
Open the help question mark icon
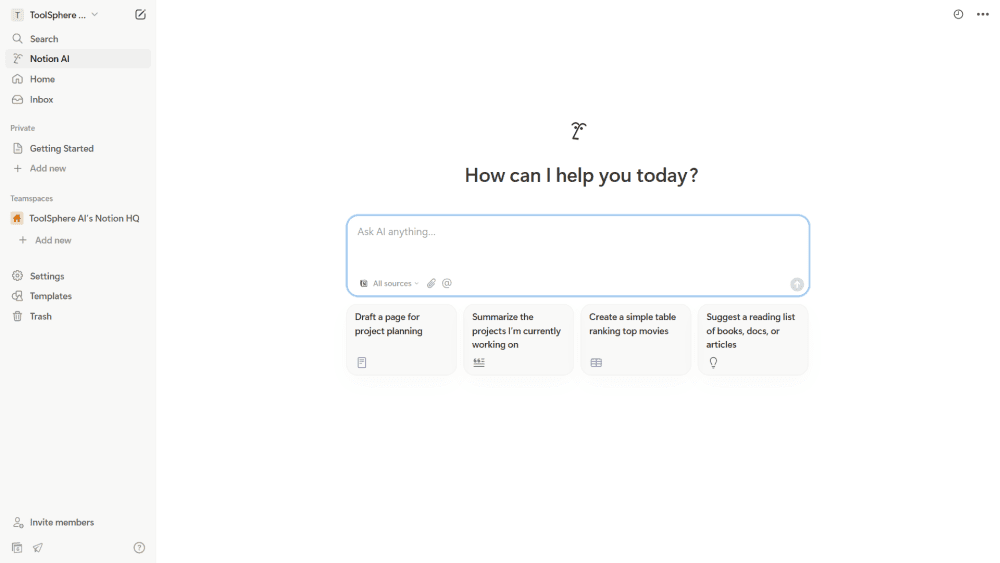coord(139,548)
